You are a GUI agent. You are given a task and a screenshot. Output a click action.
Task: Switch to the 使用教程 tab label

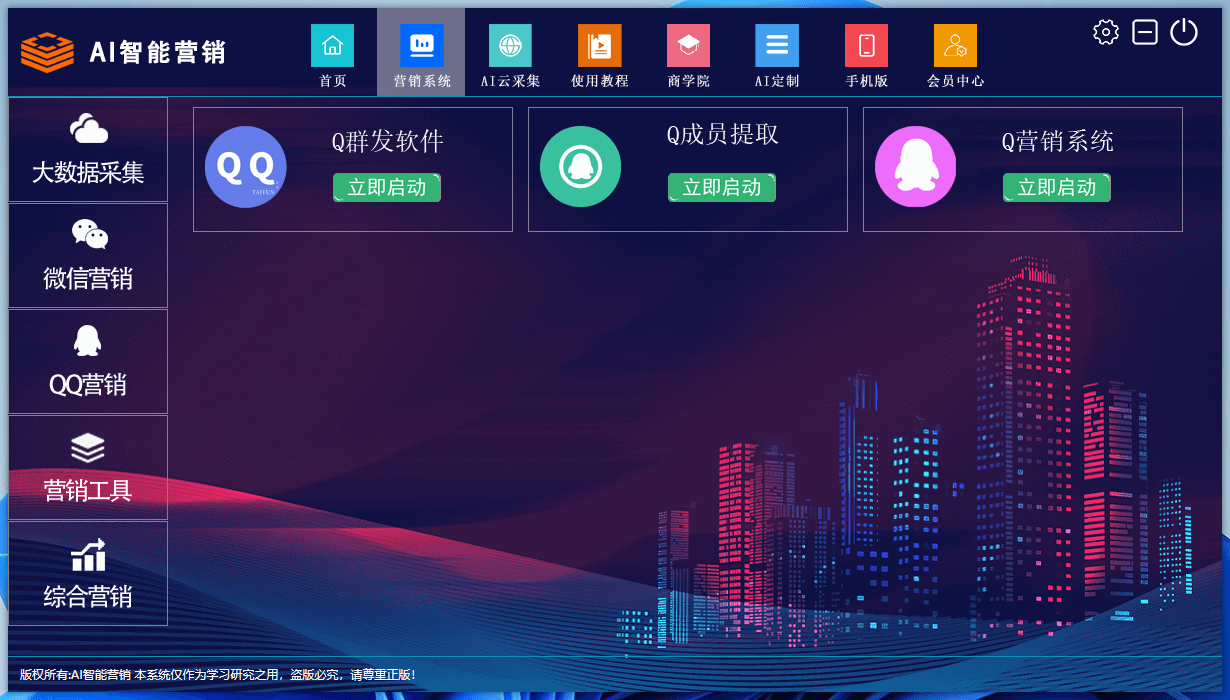tap(599, 81)
